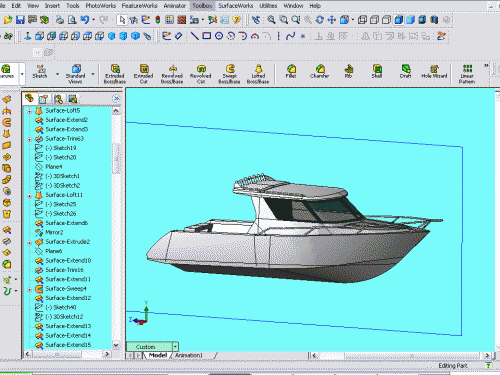Click the Revolved Cut tool
The image size is (500, 375).
(201, 74)
